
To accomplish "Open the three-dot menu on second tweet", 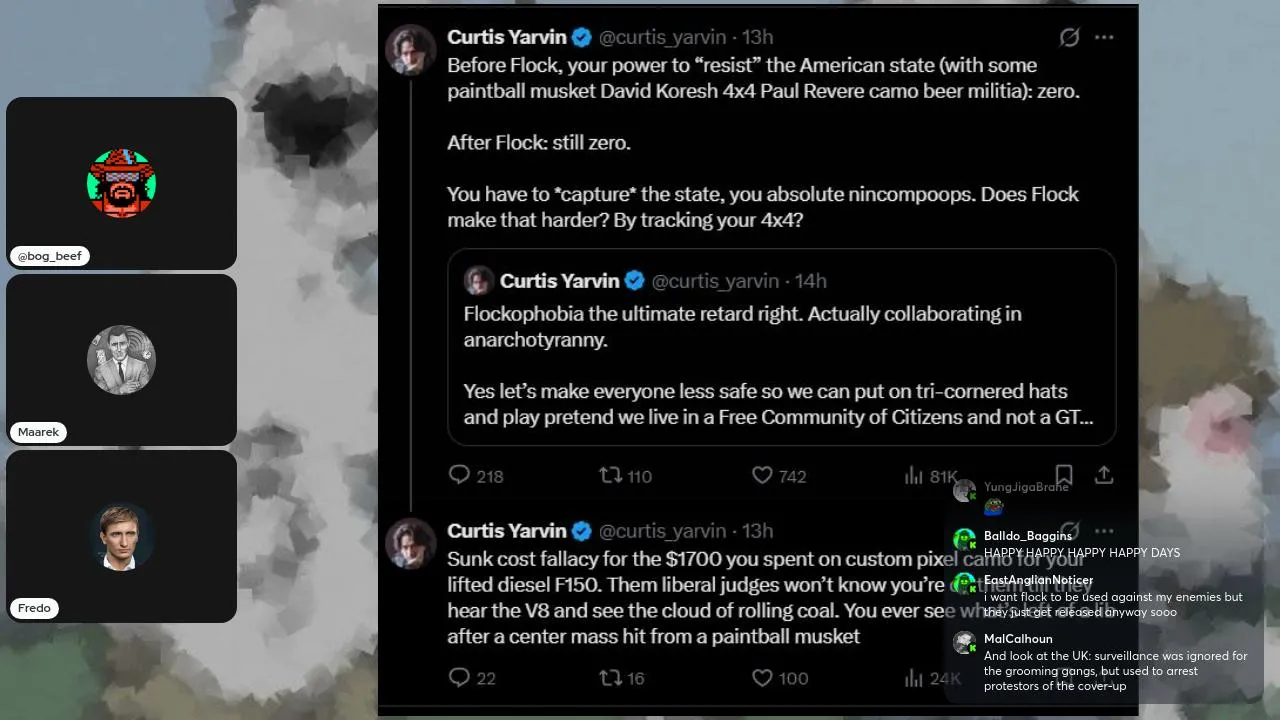I will coord(1104,531).
